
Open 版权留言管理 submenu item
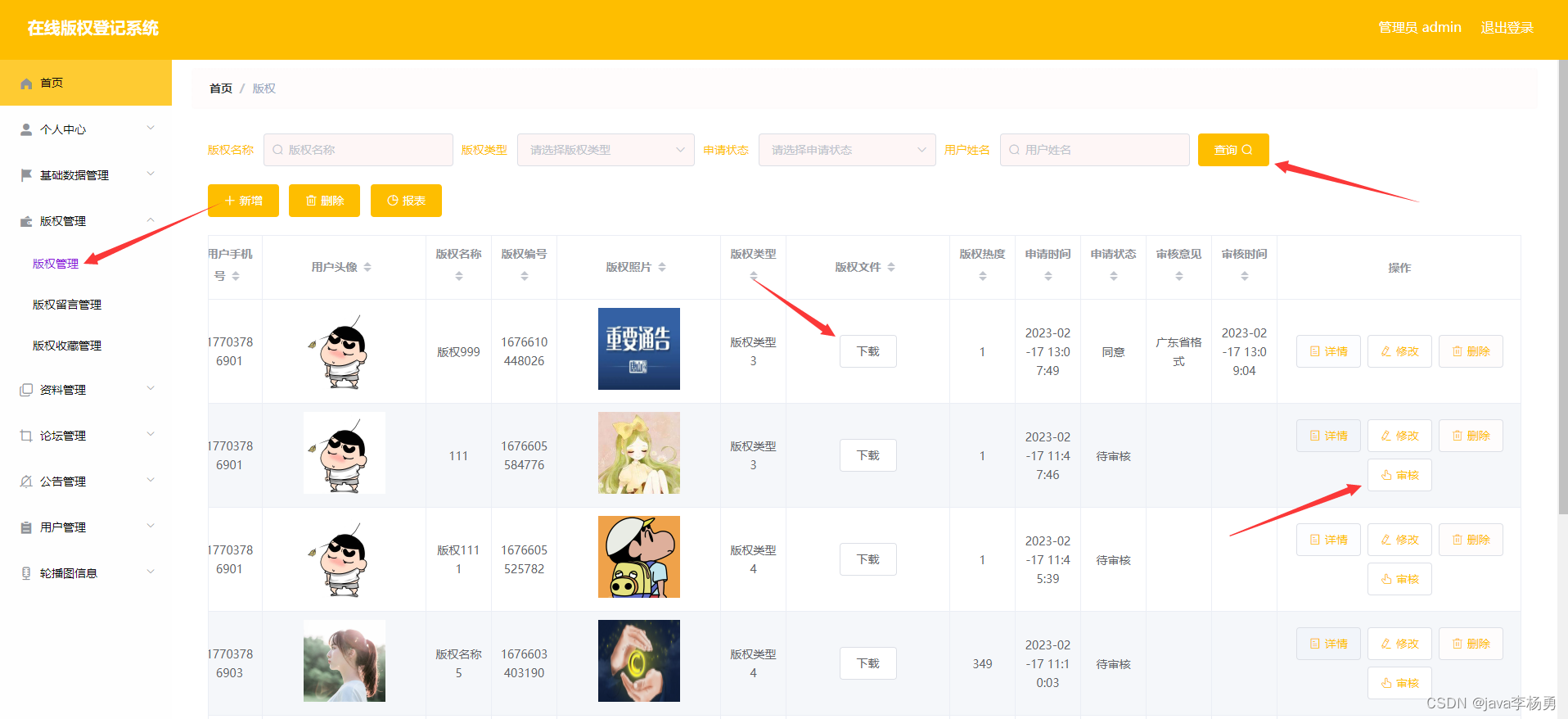tap(67, 305)
